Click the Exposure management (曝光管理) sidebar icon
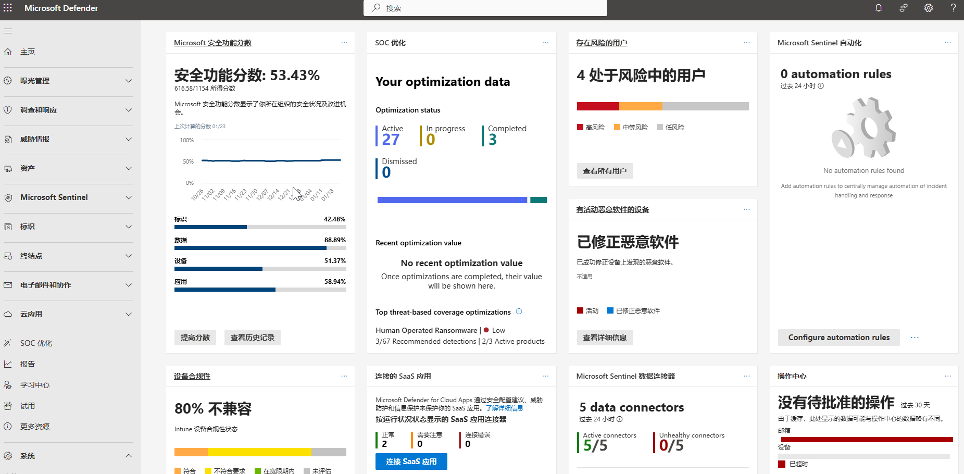This screenshot has width=964, height=474. coord(8,81)
